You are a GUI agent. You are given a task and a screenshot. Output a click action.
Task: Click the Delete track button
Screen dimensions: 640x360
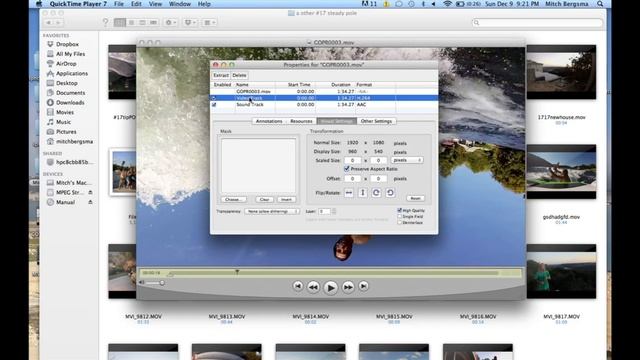click(239, 76)
